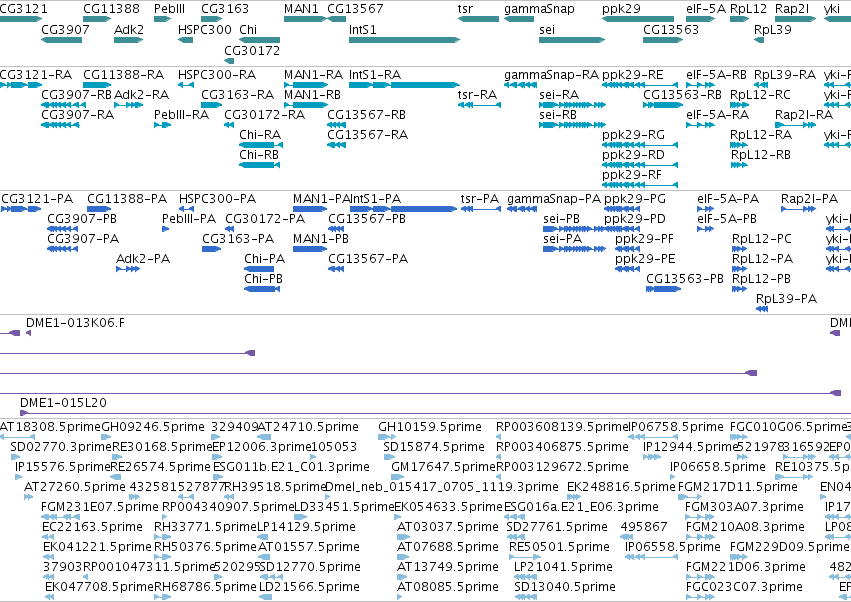Open the Chi-PB protein label

coord(263,278)
